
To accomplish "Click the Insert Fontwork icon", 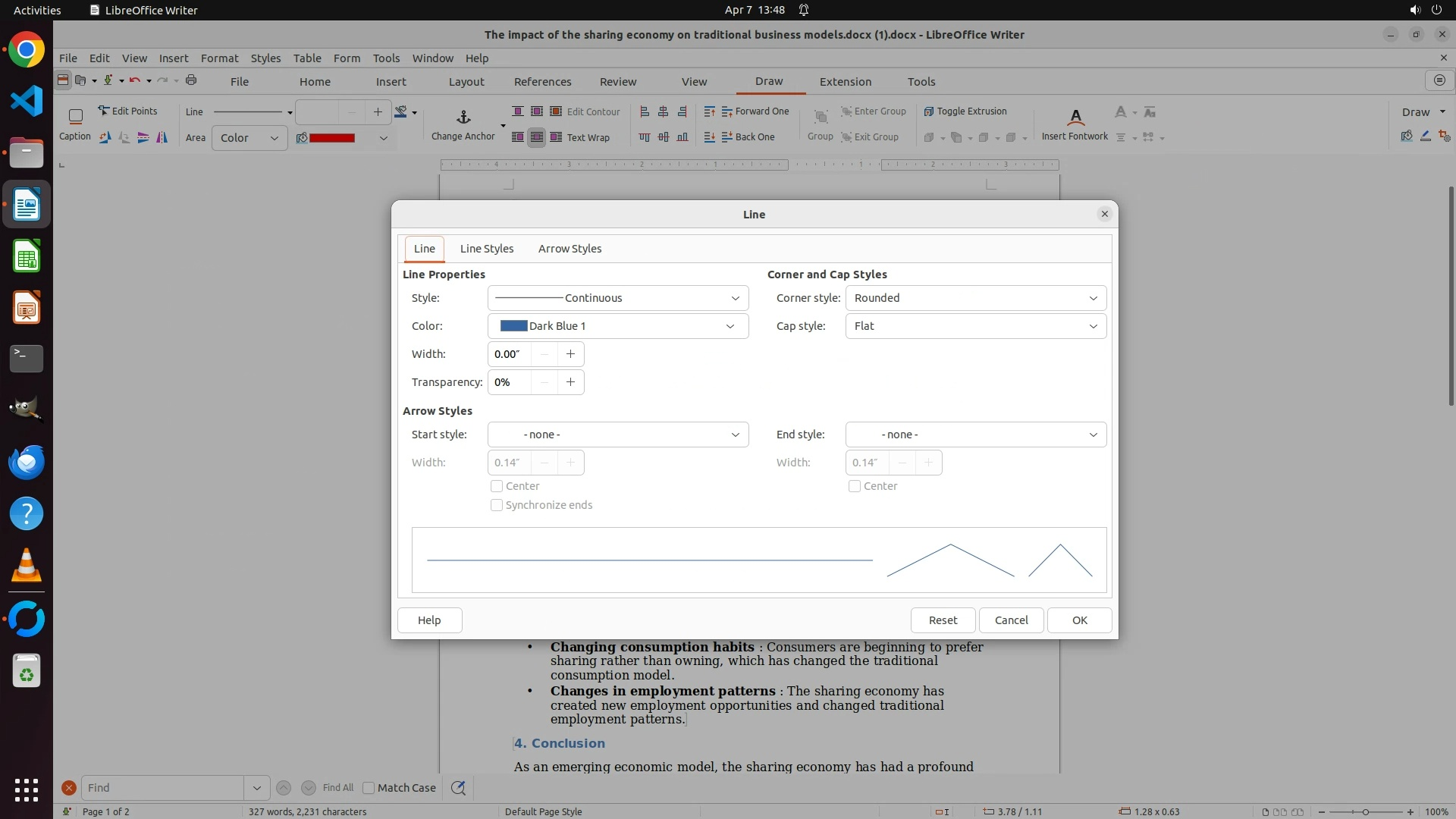I will [1075, 117].
